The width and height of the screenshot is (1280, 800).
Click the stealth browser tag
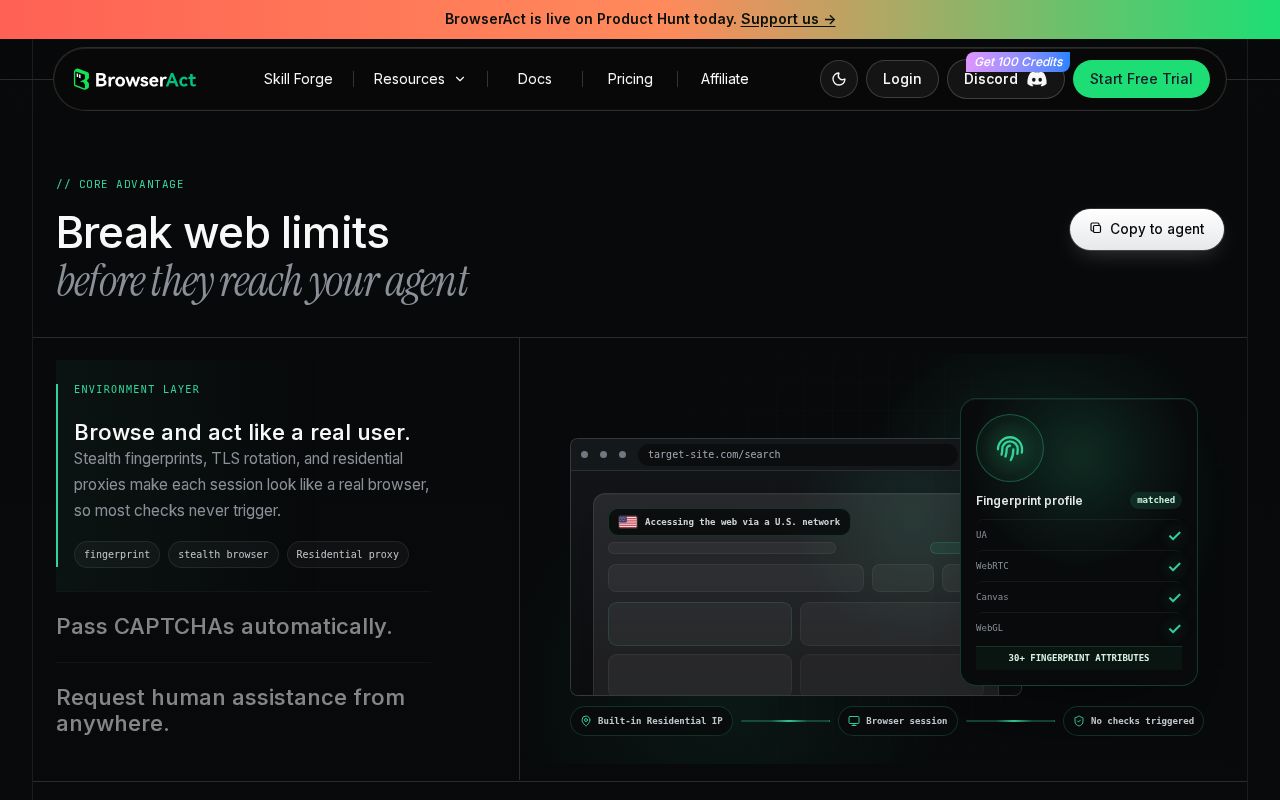pos(223,554)
